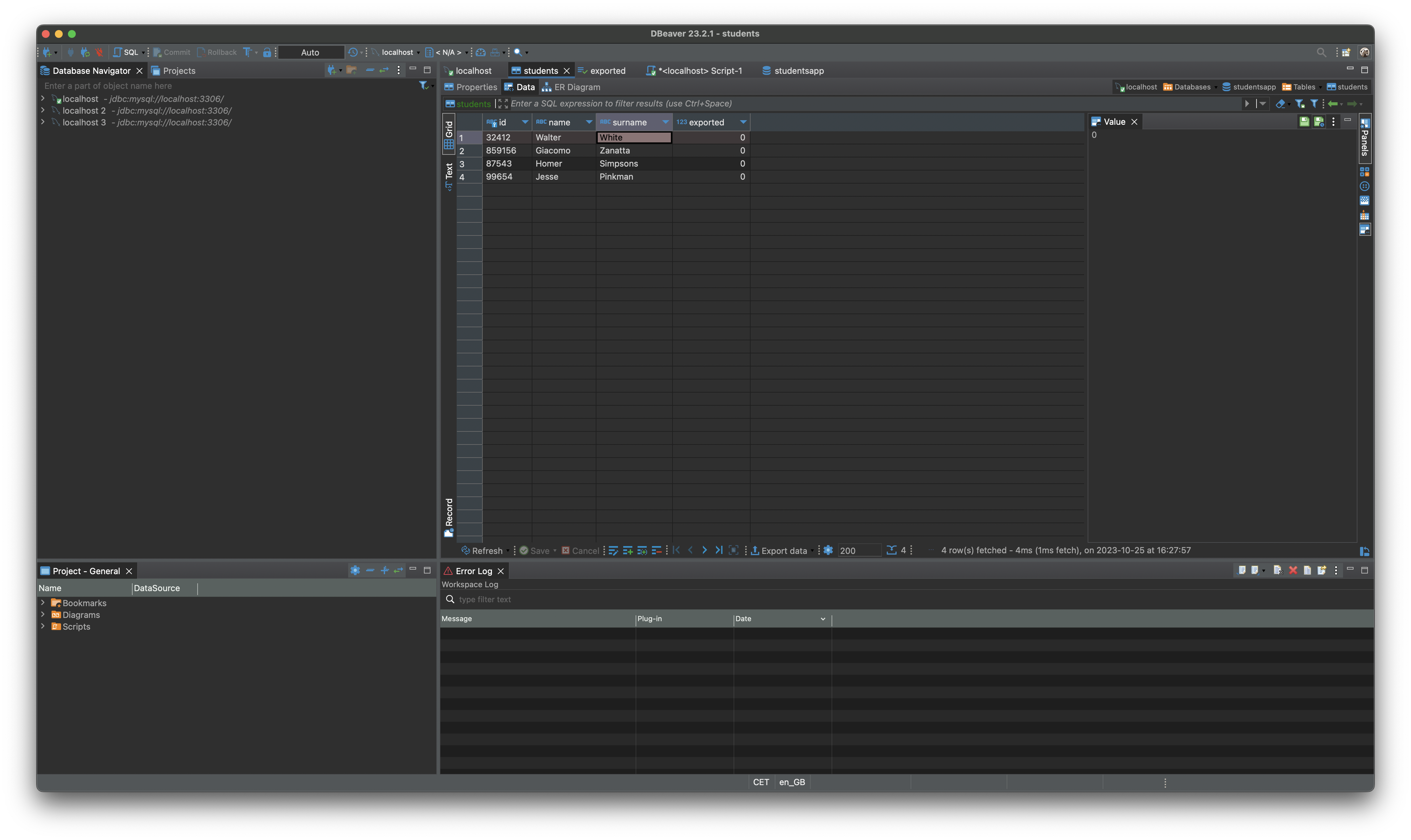
Task: Click the green back navigation arrow
Action: click(1333, 104)
